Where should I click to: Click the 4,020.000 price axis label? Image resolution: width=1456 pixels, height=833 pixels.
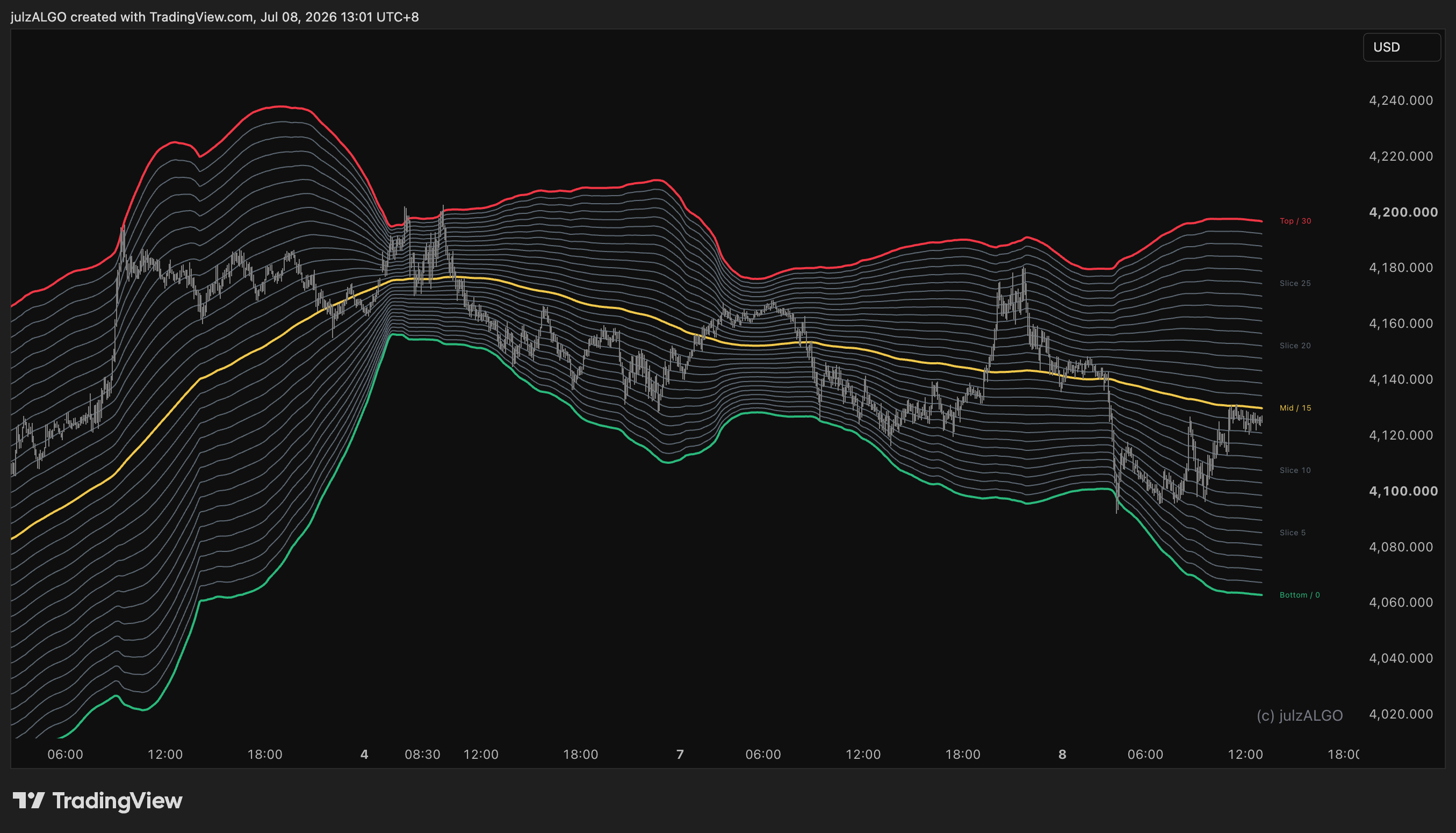[x=1401, y=714]
